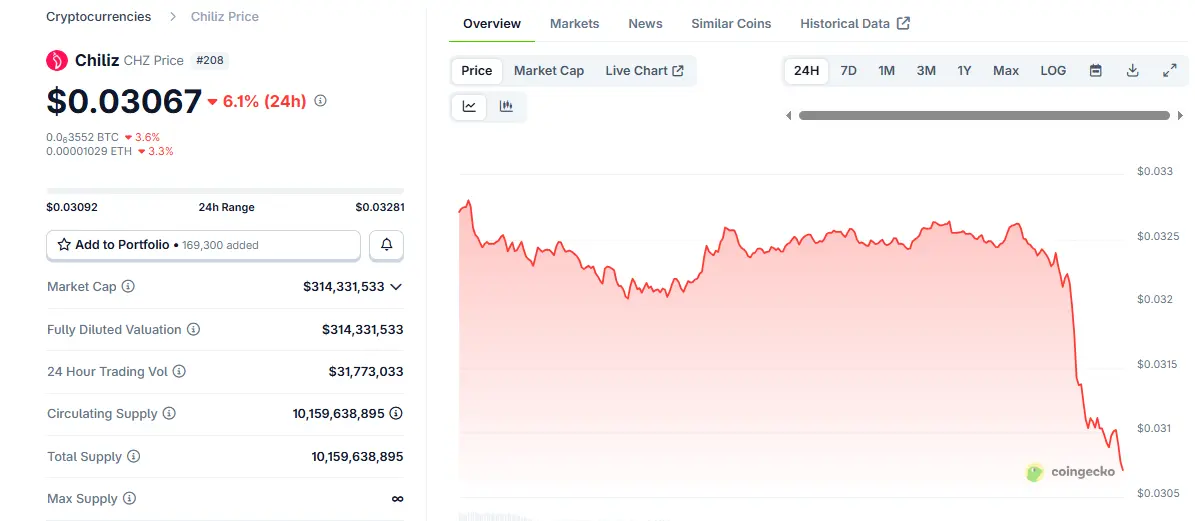Download chart data icon
The width and height of the screenshot is (1195, 521).
tap(1133, 71)
